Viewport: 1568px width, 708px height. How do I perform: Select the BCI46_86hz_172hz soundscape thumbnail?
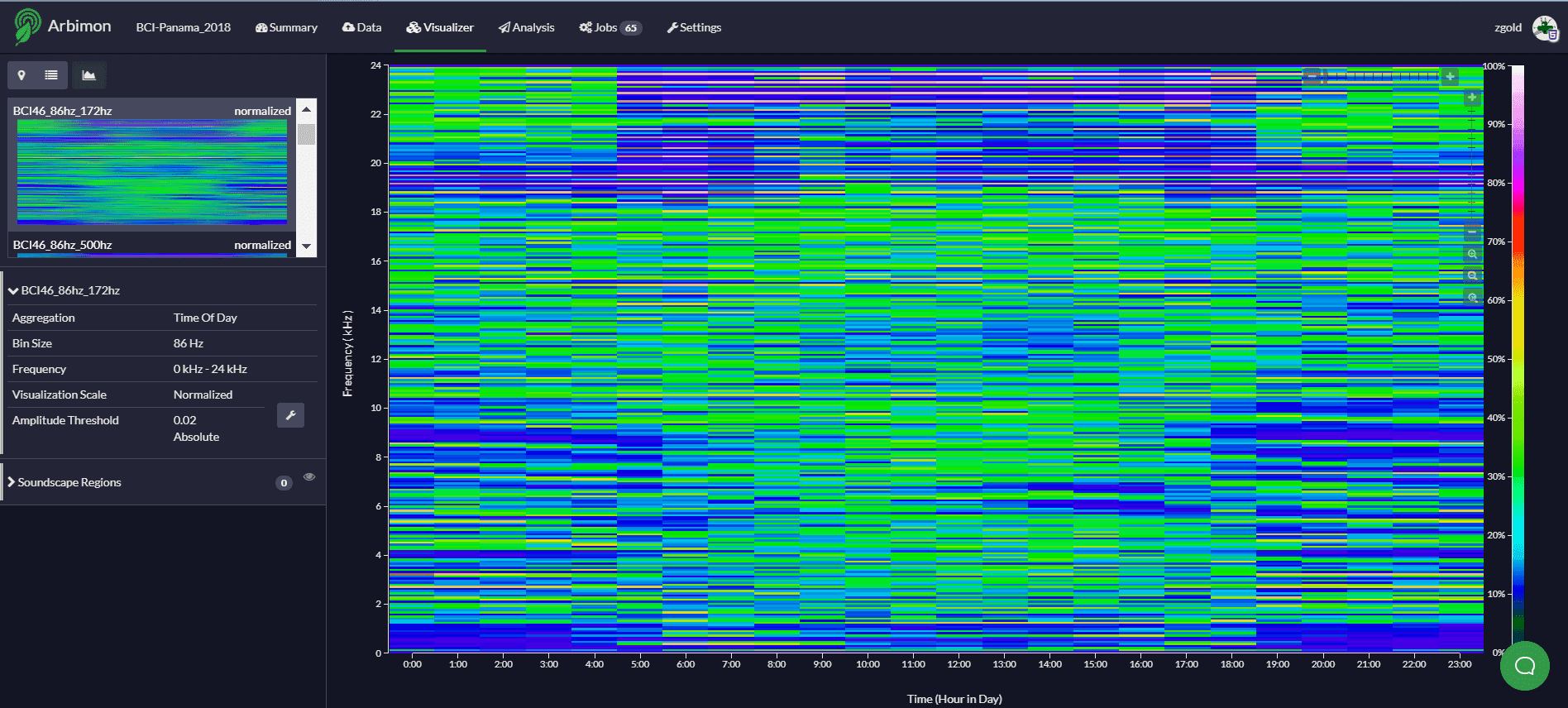tap(152, 172)
